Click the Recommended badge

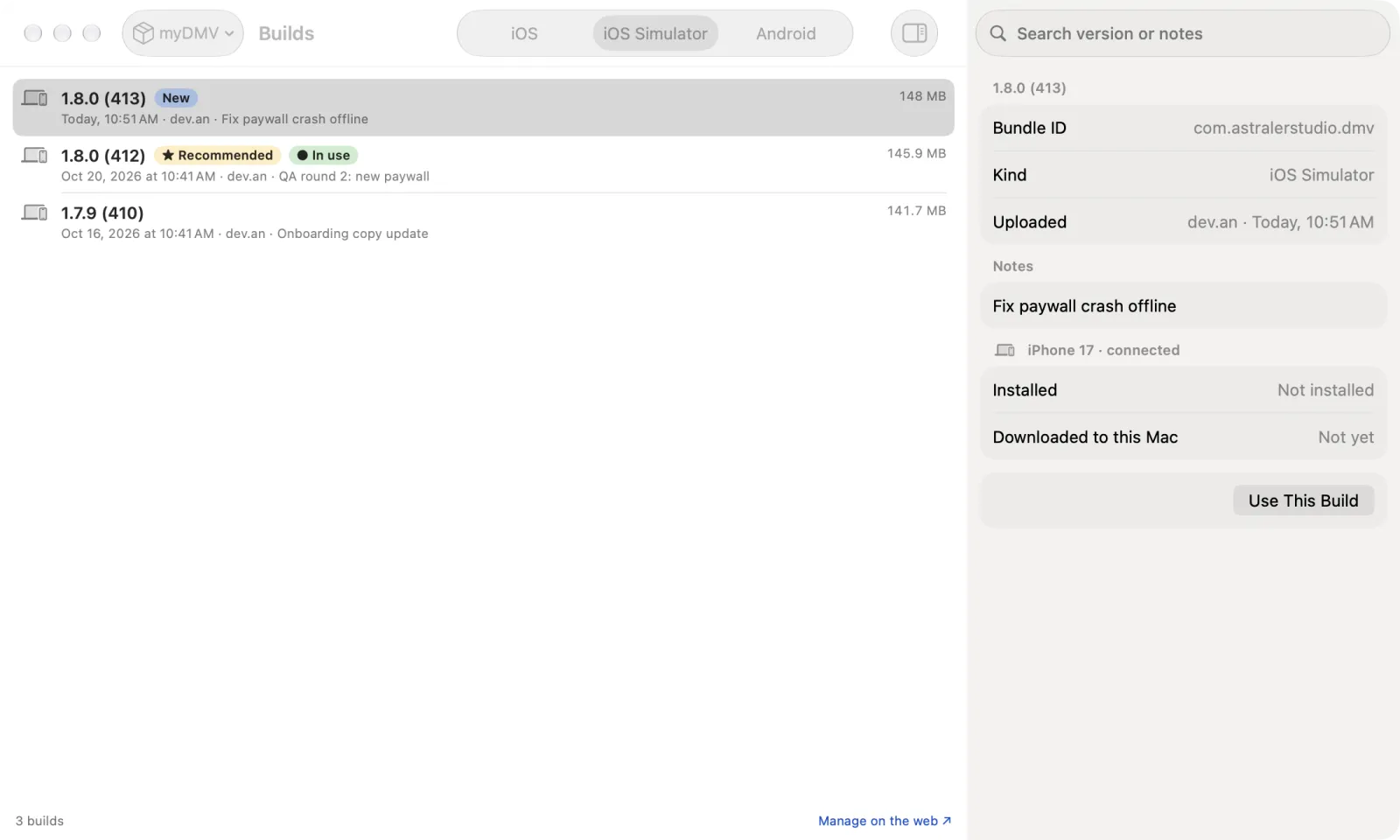click(x=217, y=155)
